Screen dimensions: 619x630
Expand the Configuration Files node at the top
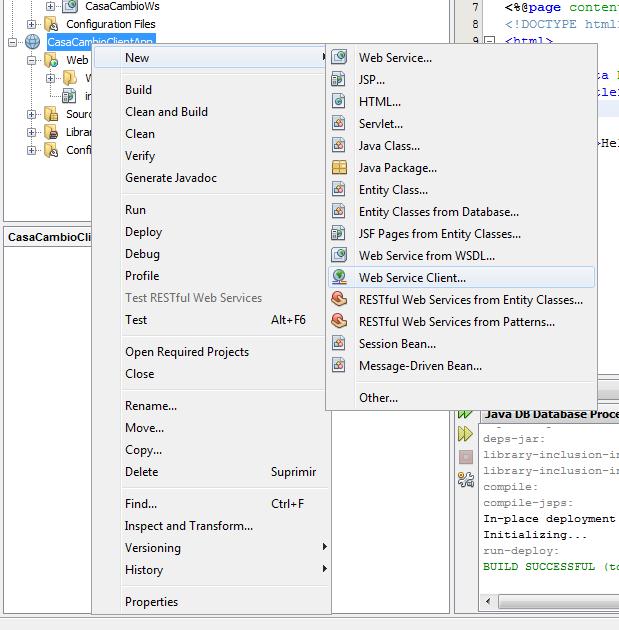tap(31, 24)
